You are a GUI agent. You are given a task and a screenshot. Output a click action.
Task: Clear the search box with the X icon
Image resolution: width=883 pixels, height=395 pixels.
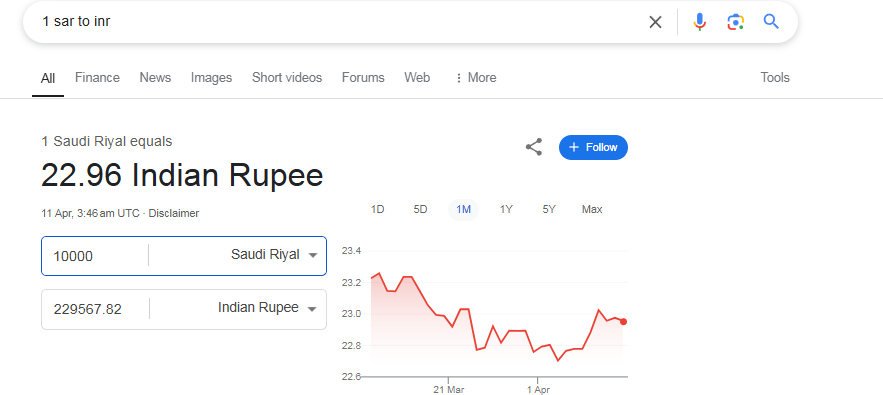click(x=655, y=22)
